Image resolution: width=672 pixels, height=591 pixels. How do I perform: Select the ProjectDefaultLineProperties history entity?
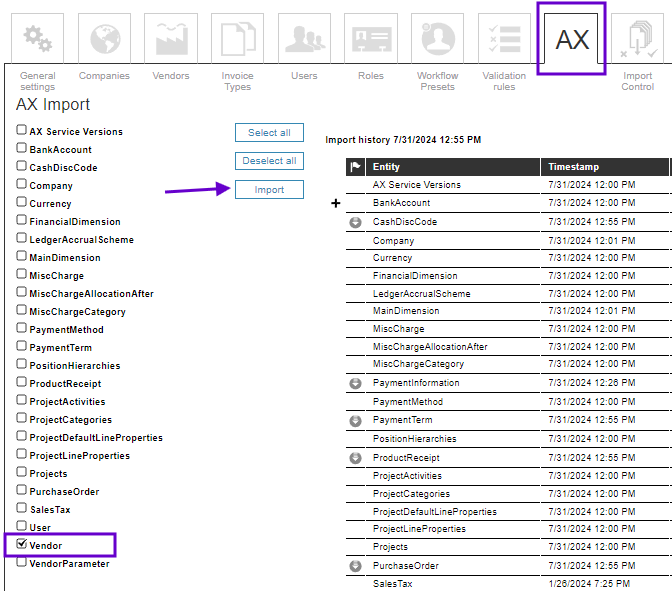coord(435,512)
